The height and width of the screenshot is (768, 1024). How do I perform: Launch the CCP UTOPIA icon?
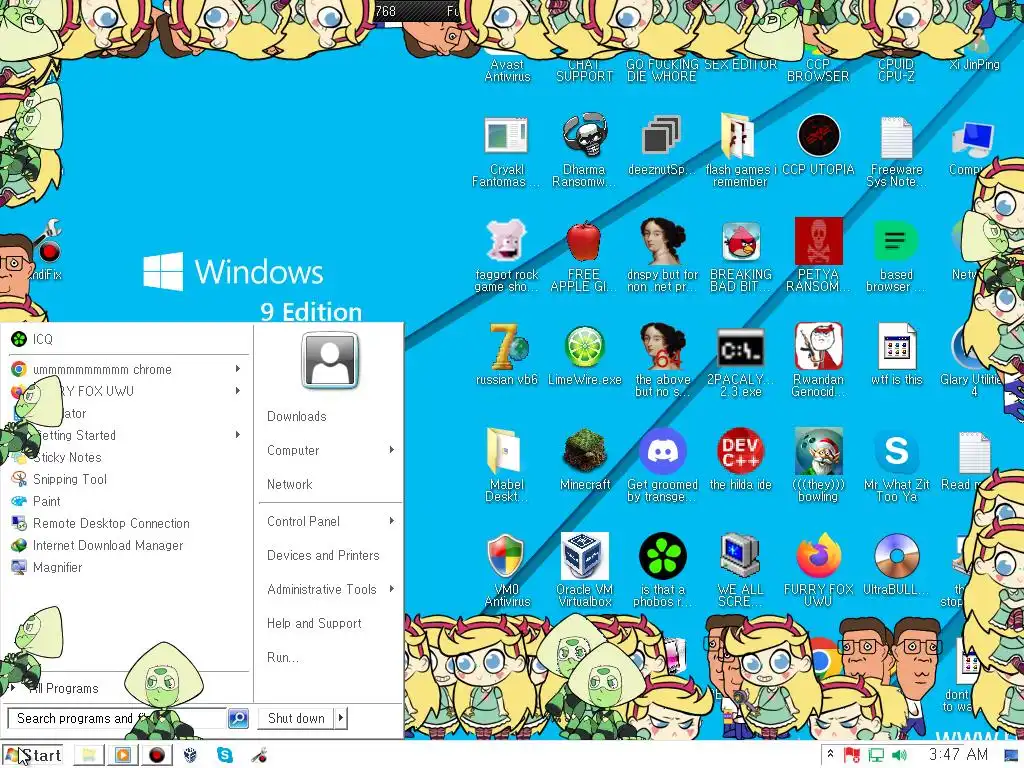point(818,135)
